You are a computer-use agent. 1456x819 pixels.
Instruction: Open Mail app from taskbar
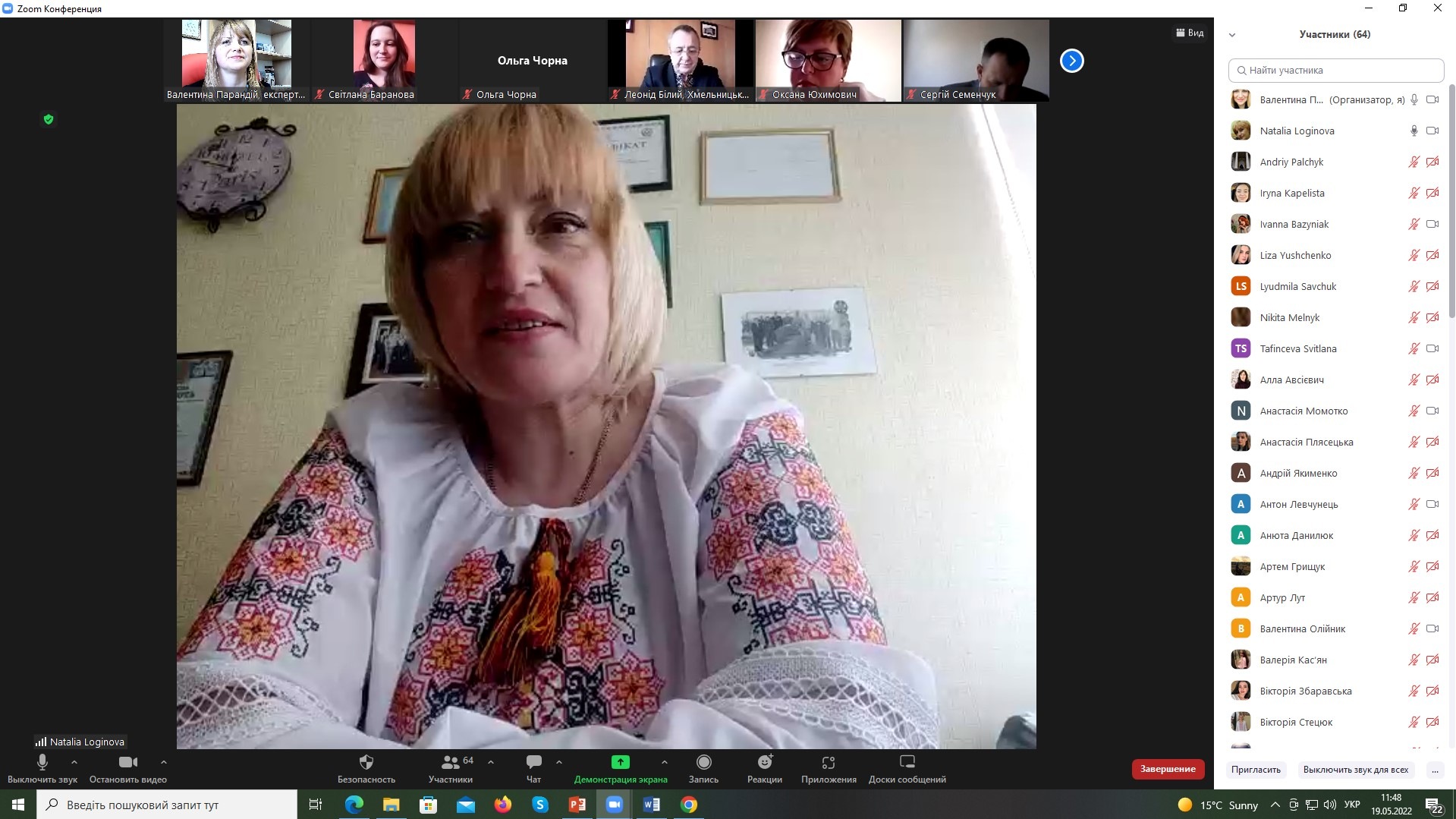(x=466, y=805)
